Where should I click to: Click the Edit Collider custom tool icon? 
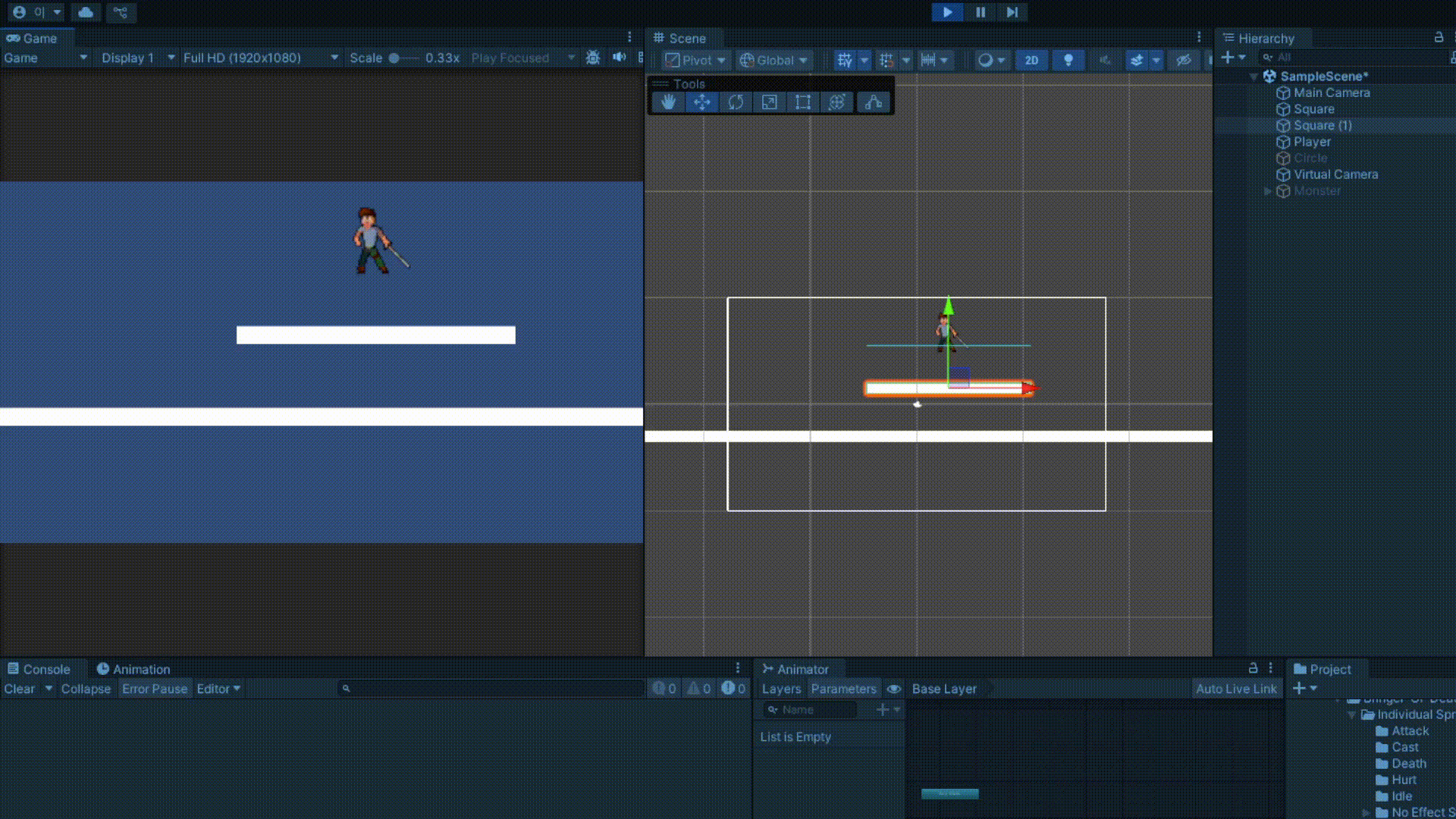(x=874, y=102)
